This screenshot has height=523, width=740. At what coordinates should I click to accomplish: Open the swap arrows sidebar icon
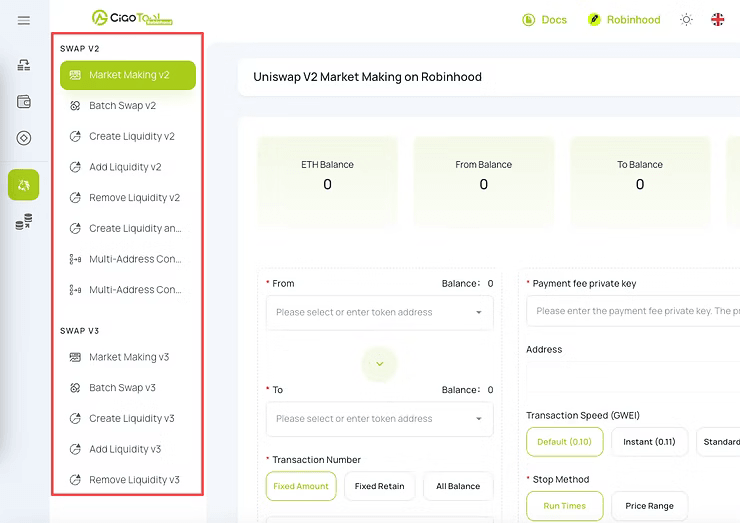pos(24,65)
